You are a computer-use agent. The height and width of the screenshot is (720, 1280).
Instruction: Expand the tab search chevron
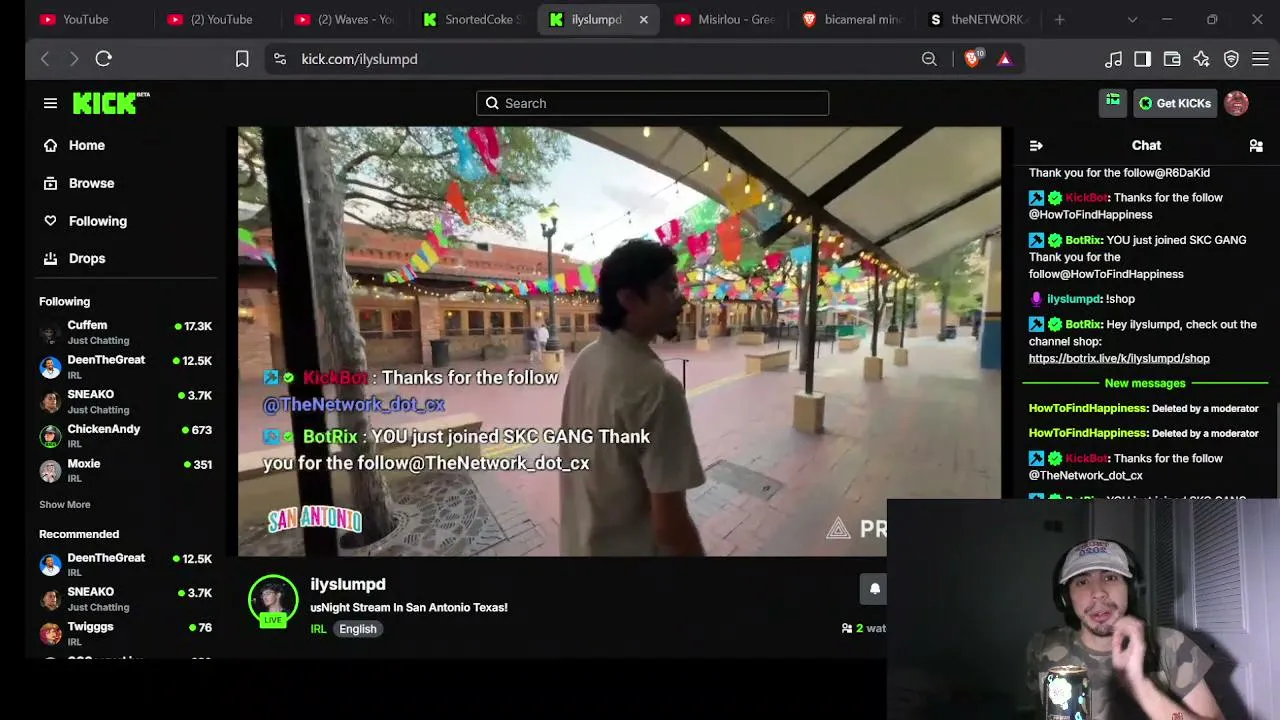coord(1132,19)
